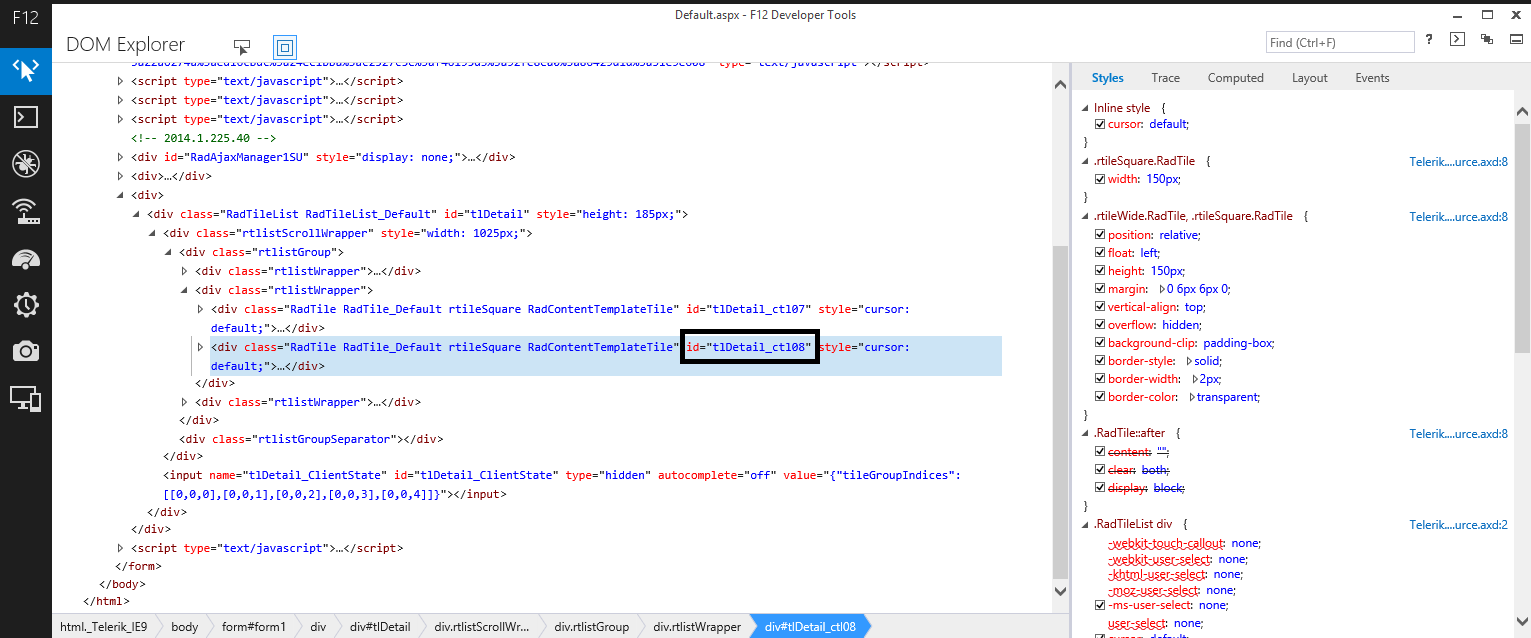
Task: Uncheck the background-clip property checkbox
Action: click(x=1100, y=343)
